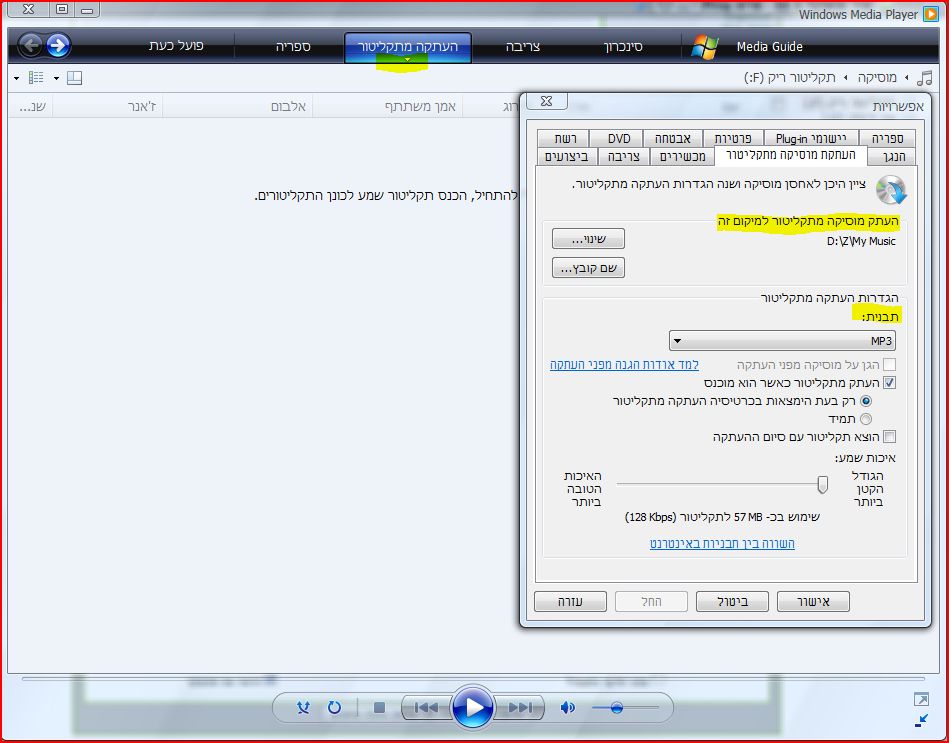Image resolution: width=949 pixels, height=743 pixels.
Task: Expand the empty disc (F:) breadcrumb arrow
Action: pyautogui.click(x=845, y=77)
